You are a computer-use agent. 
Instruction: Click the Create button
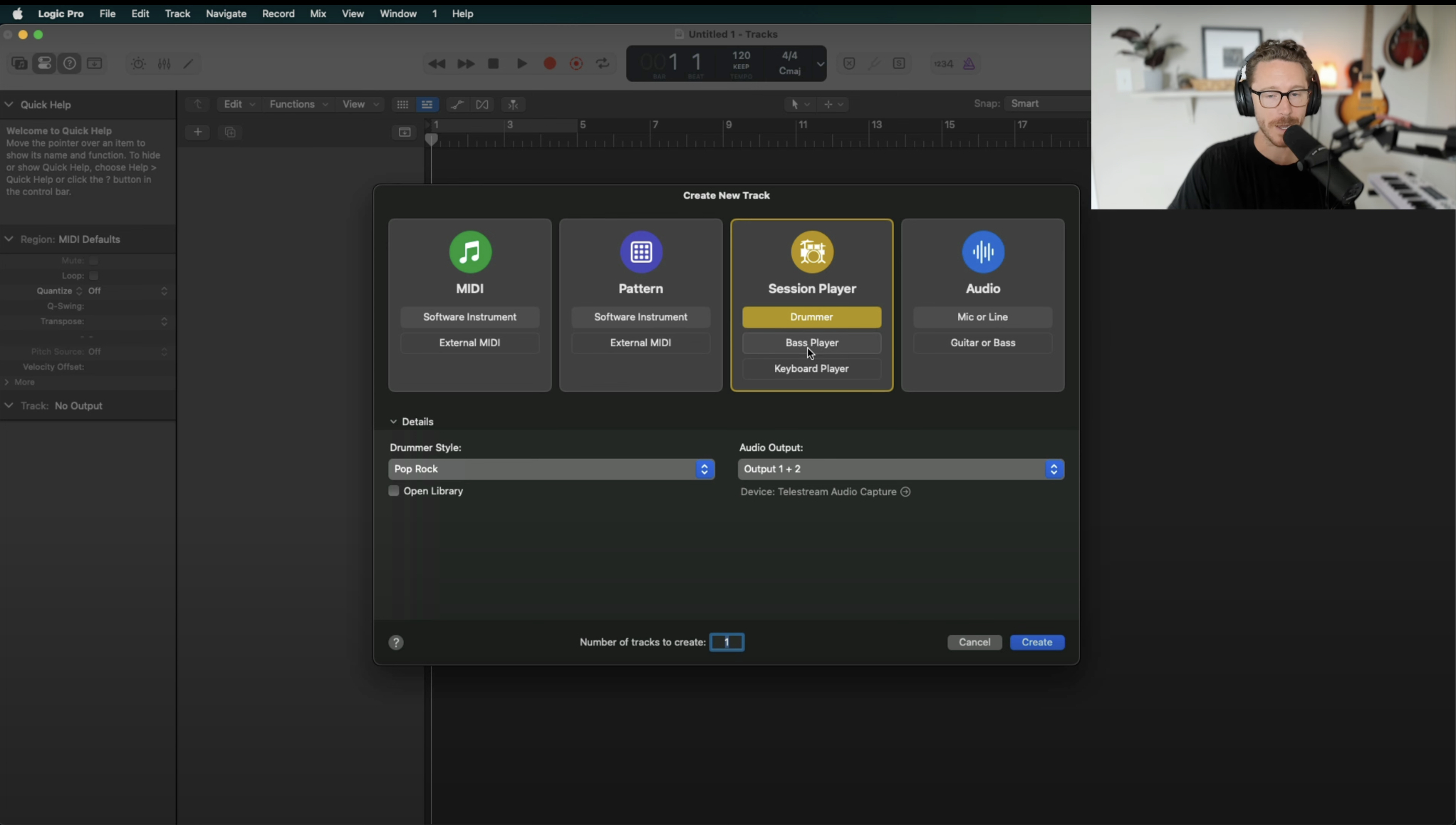[x=1036, y=642]
